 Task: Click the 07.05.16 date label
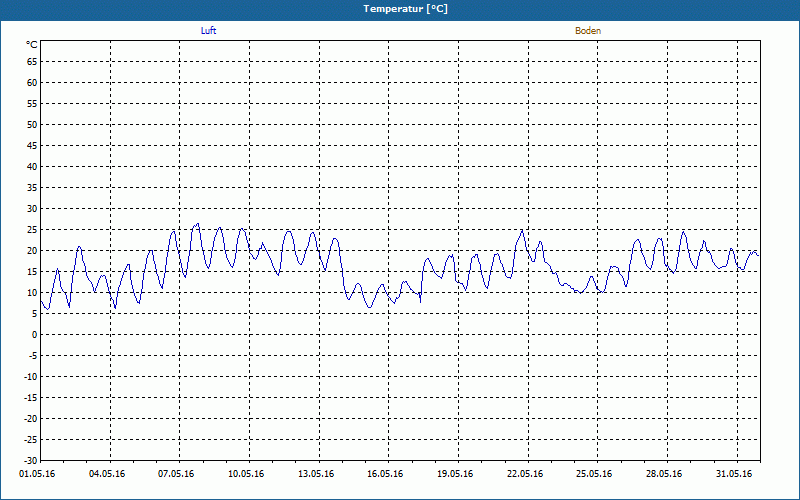point(176,474)
